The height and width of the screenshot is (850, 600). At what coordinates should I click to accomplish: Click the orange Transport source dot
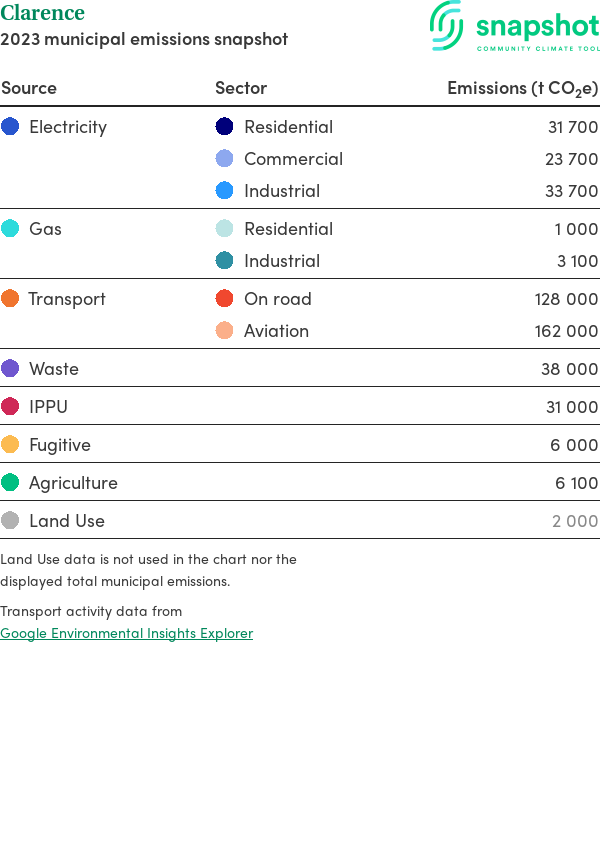pos(10,298)
